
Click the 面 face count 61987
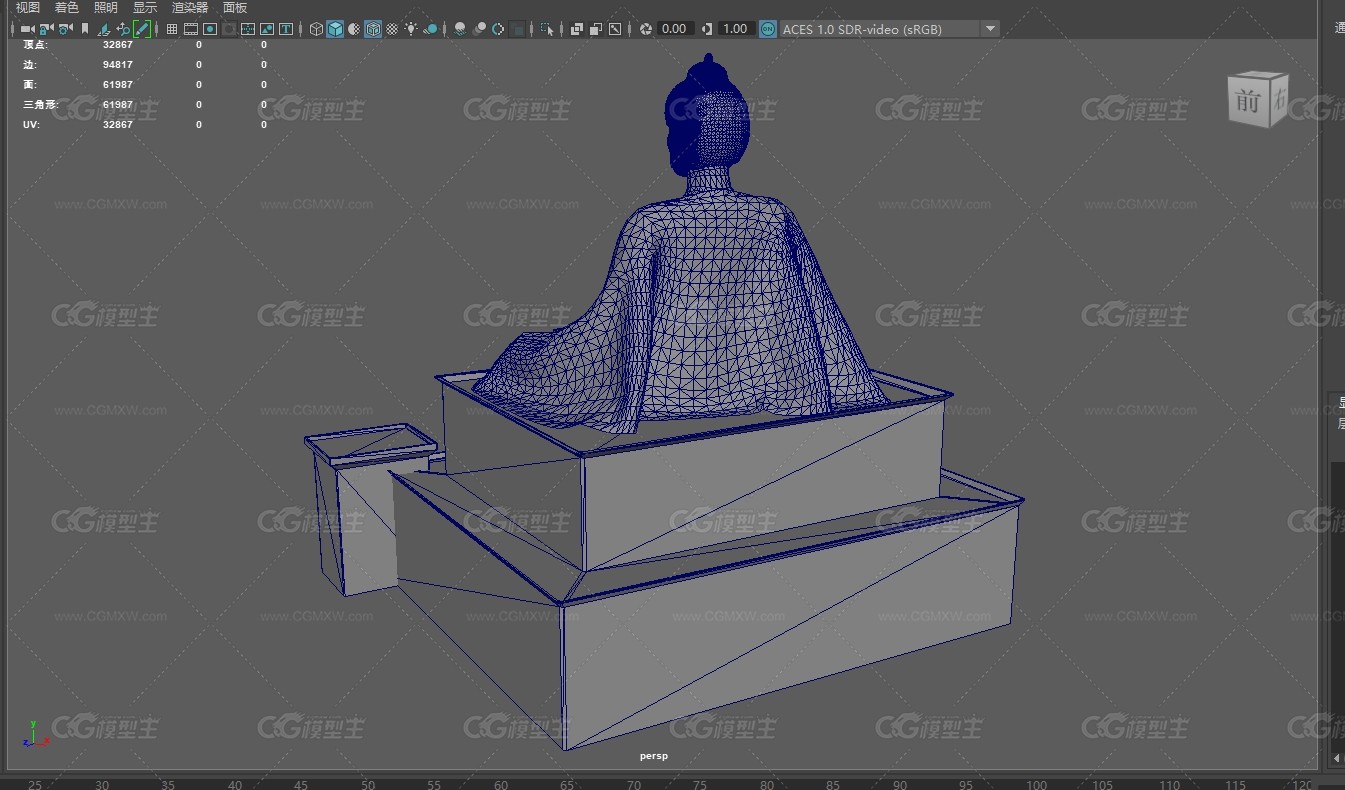click(117, 85)
